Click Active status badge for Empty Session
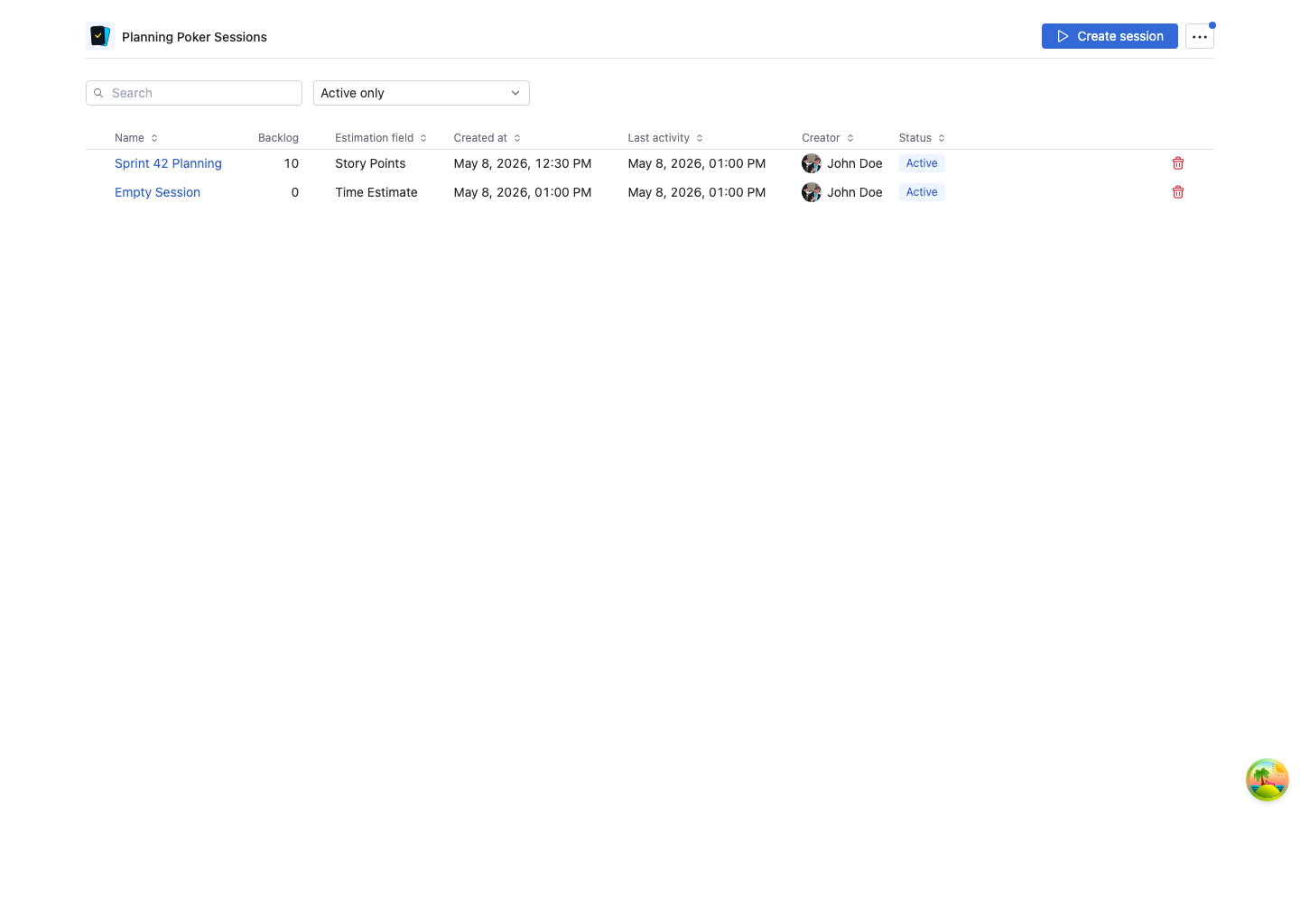1300x924 pixels. [922, 192]
